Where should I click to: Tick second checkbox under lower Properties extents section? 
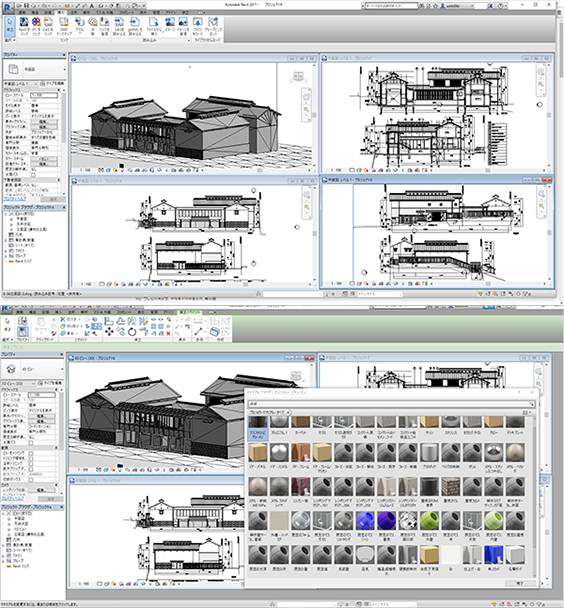[31, 458]
